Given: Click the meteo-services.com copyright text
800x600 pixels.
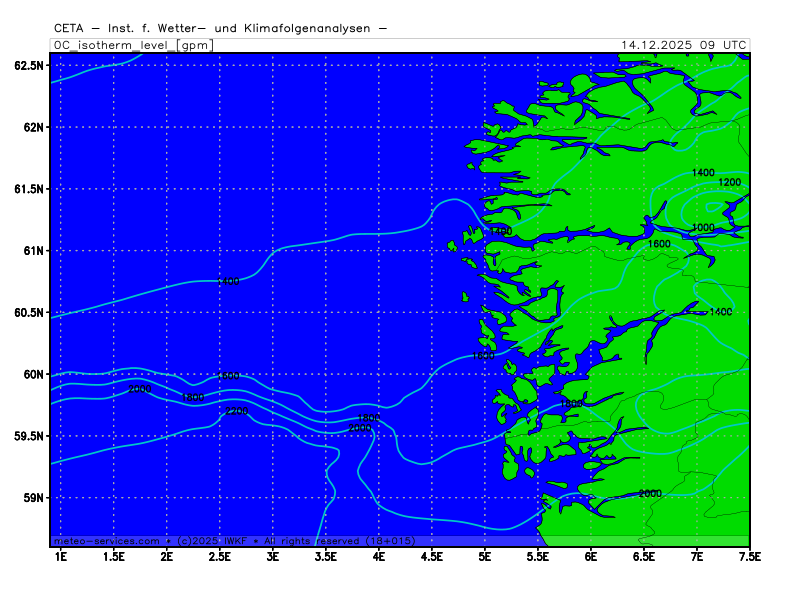Looking at the screenshot, I should (x=235, y=540).
